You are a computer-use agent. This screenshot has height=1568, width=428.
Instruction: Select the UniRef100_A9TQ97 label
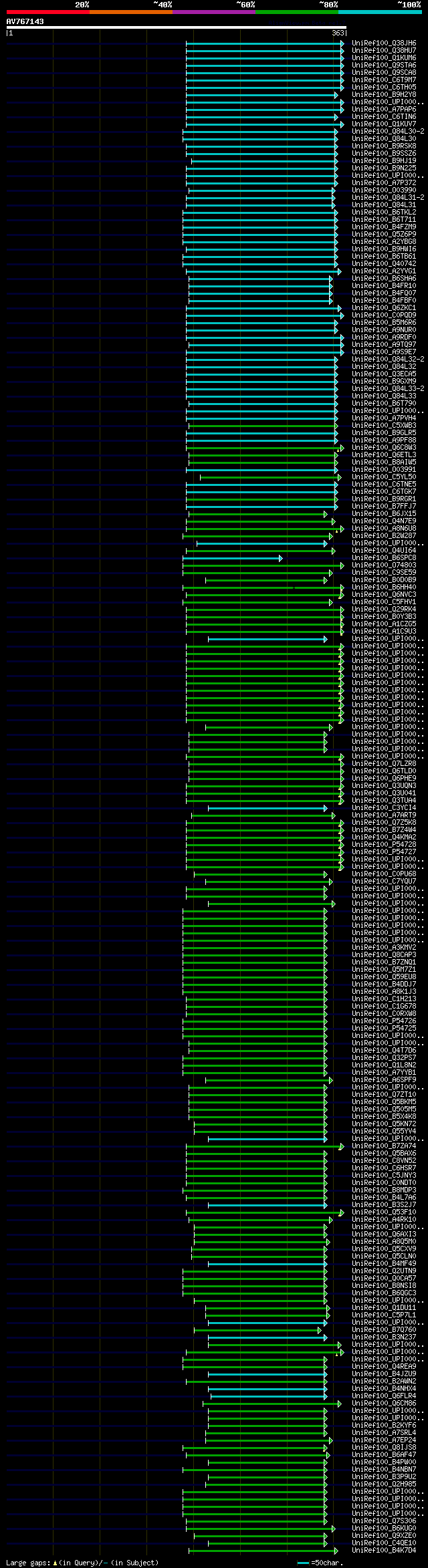click(x=384, y=345)
